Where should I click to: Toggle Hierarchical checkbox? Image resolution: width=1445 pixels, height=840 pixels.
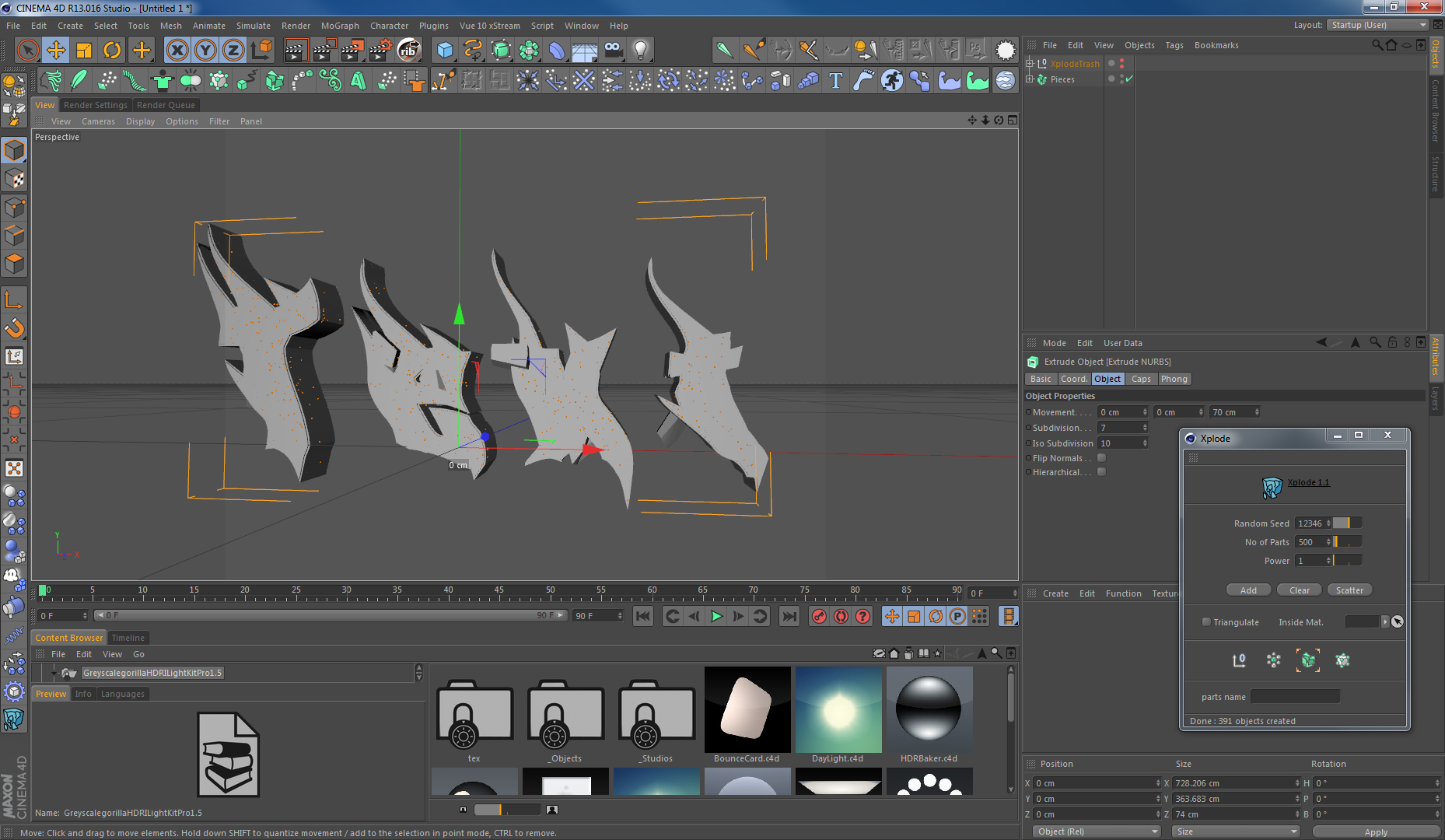coord(1101,472)
